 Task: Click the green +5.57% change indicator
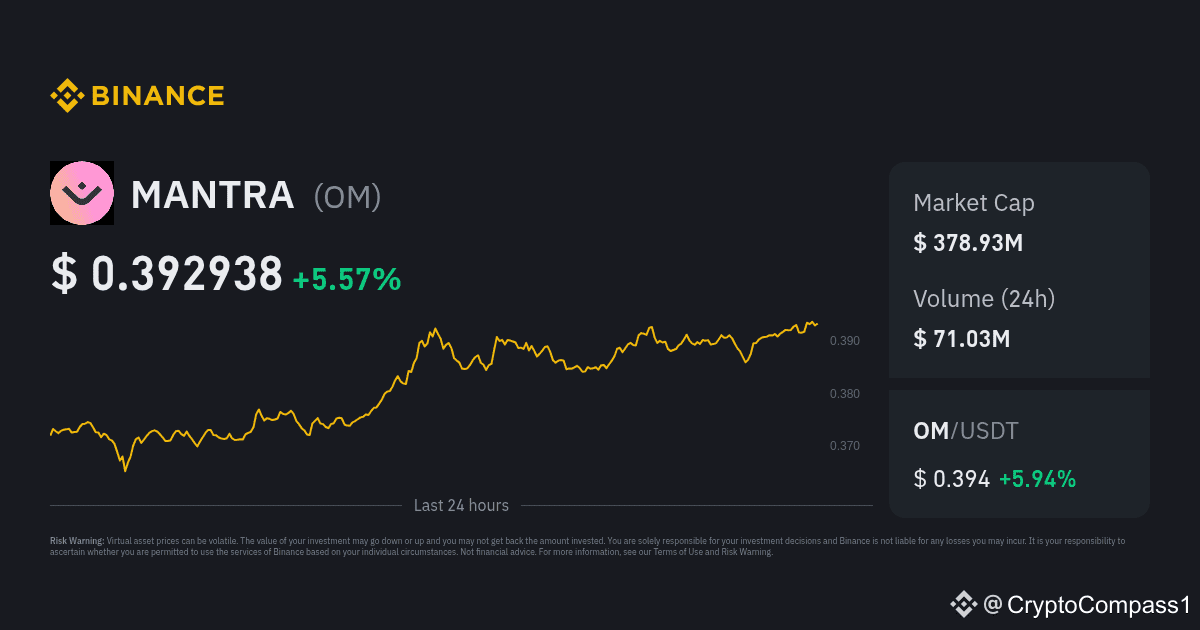pyautogui.click(x=347, y=280)
